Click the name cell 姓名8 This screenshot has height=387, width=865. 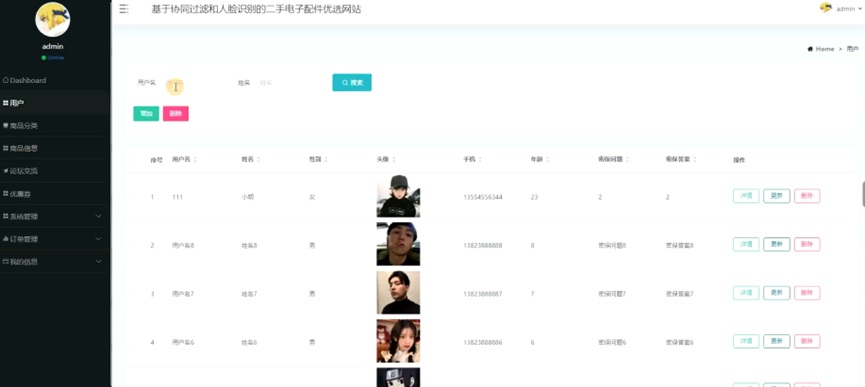coord(249,245)
